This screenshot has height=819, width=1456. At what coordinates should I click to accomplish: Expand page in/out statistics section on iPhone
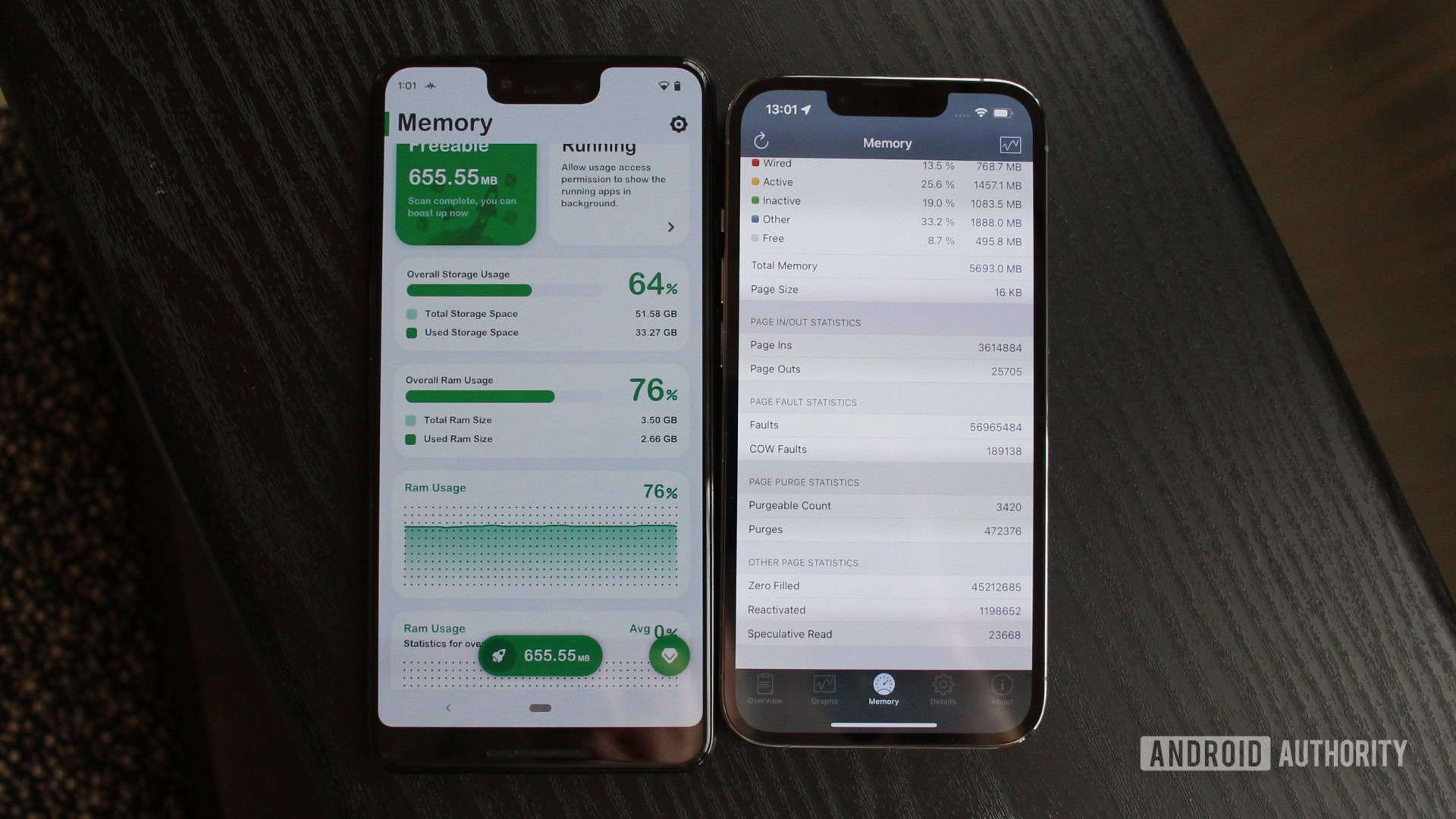click(805, 321)
